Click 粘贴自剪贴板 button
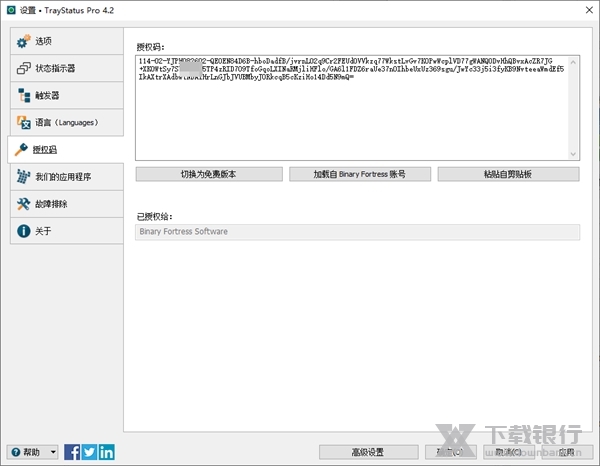Viewport: 600px width, 466px height. [508, 174]
